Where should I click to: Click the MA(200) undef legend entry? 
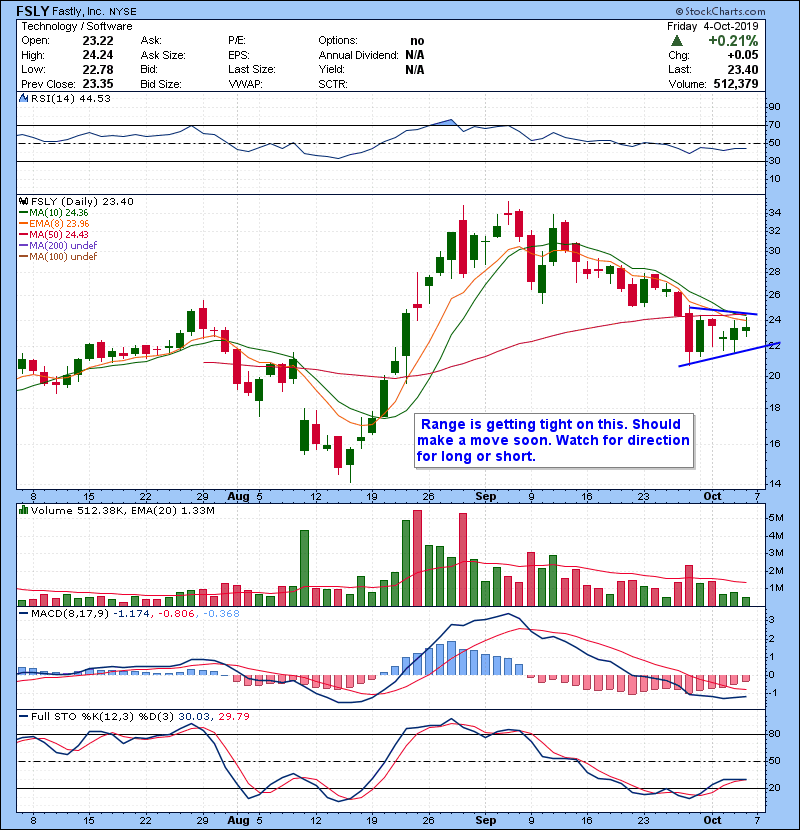58,245
